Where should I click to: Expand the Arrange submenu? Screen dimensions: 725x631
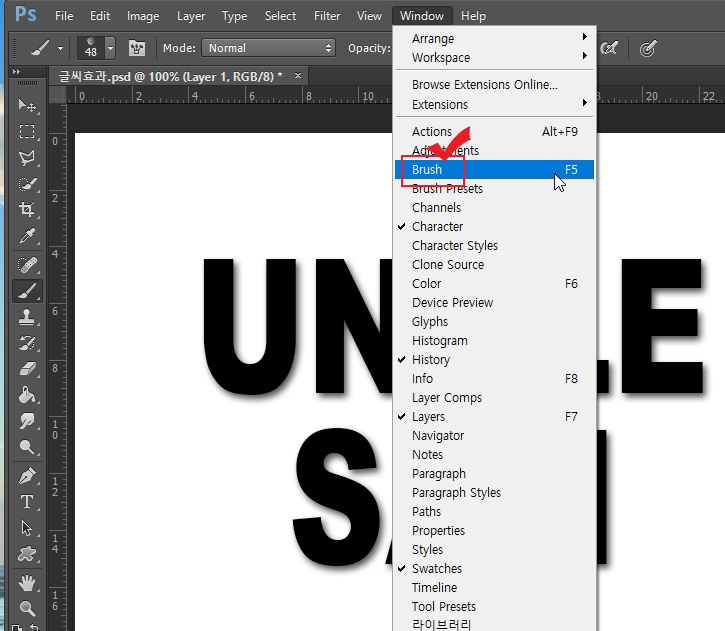(x=494, y=38)
